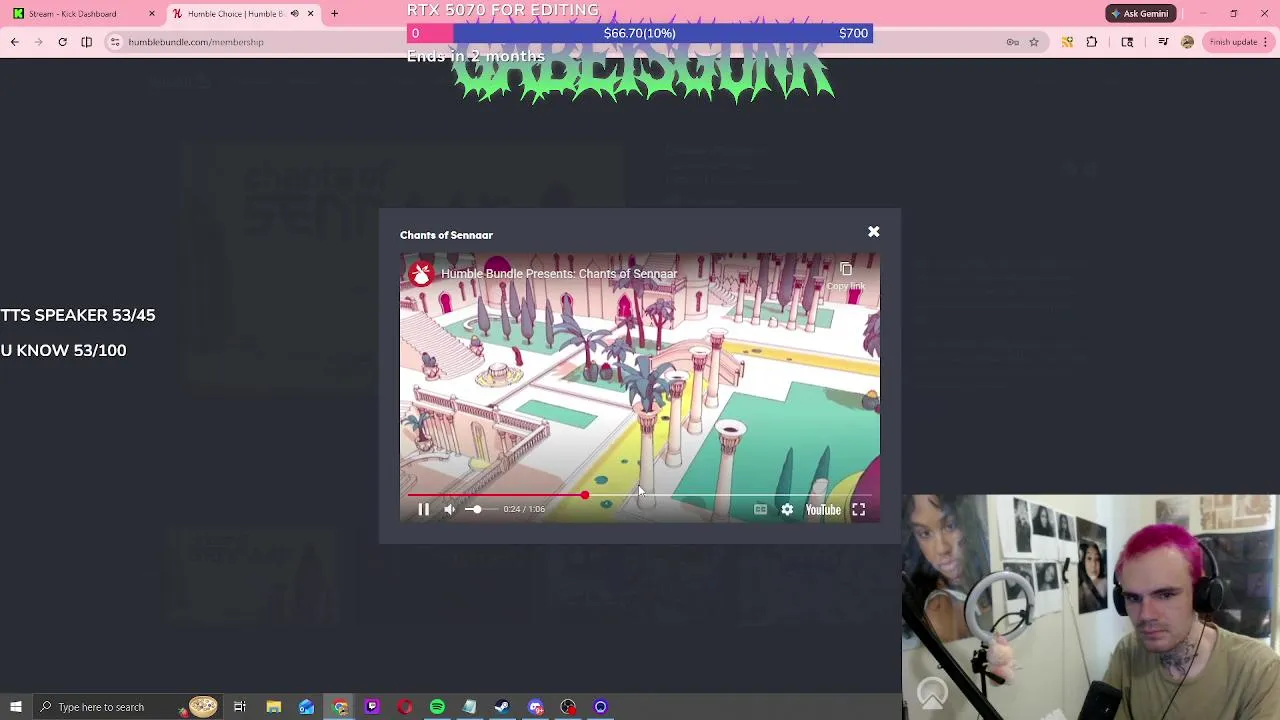
Task: Open Chrome's three-dot menu
Action: (x=1265, y=42)
